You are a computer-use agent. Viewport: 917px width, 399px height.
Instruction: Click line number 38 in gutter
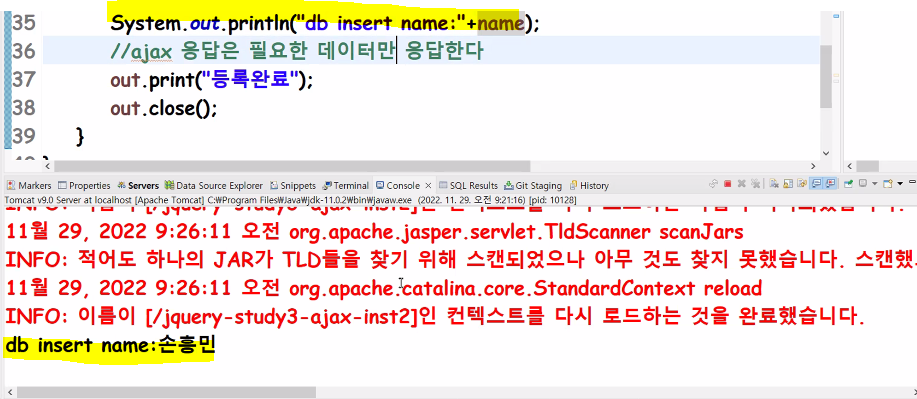coord(24,108)
